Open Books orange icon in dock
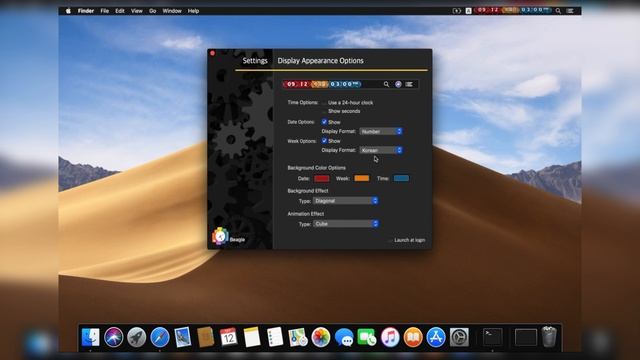This screenshot has height=360, width=640. pyautogui.click(x=413, y=338)
